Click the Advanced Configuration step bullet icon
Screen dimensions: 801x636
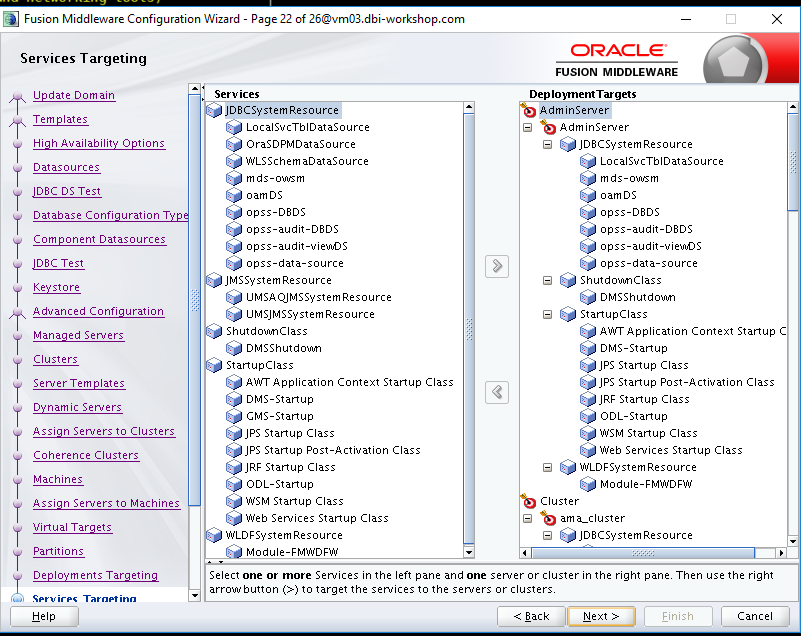[17, 312]
